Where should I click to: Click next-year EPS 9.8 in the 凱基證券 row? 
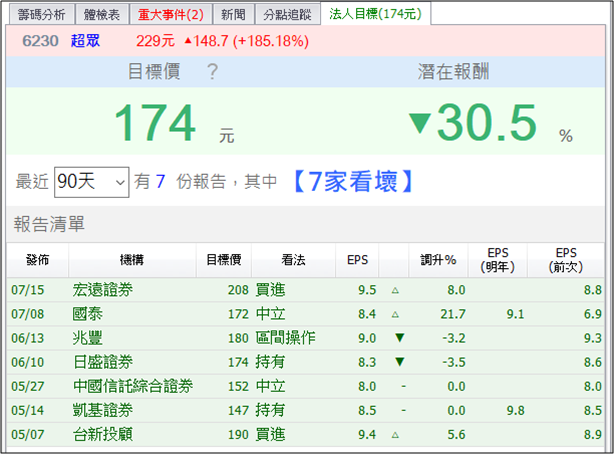pos(515,410)
